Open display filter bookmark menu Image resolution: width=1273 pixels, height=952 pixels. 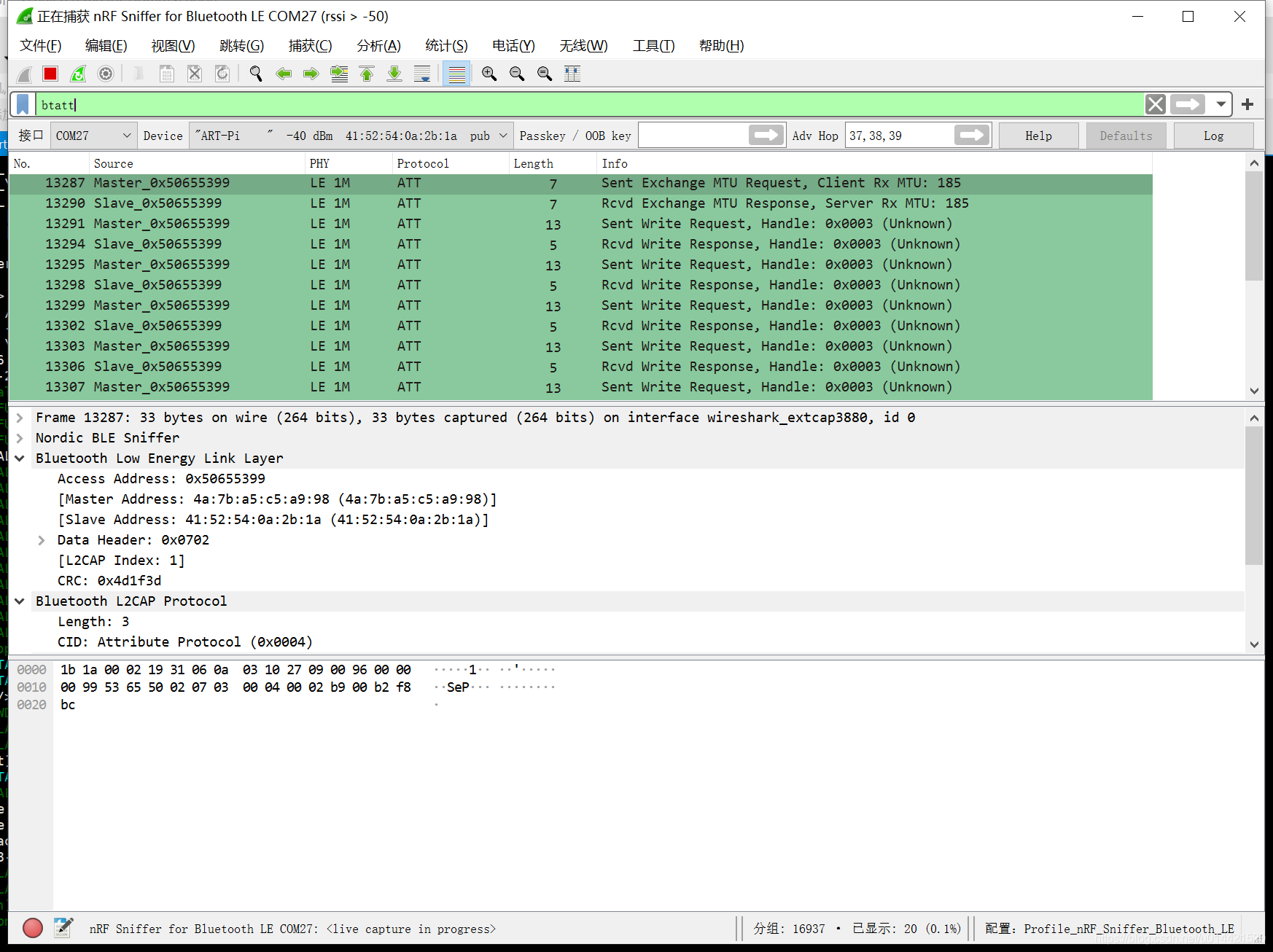(x=23, y=104)
